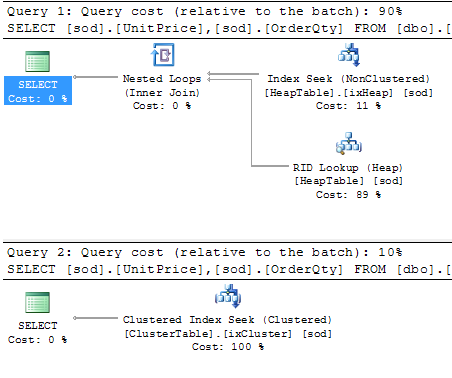Click the Query 1 cost header line
The image size is (452, 378).
205,11
